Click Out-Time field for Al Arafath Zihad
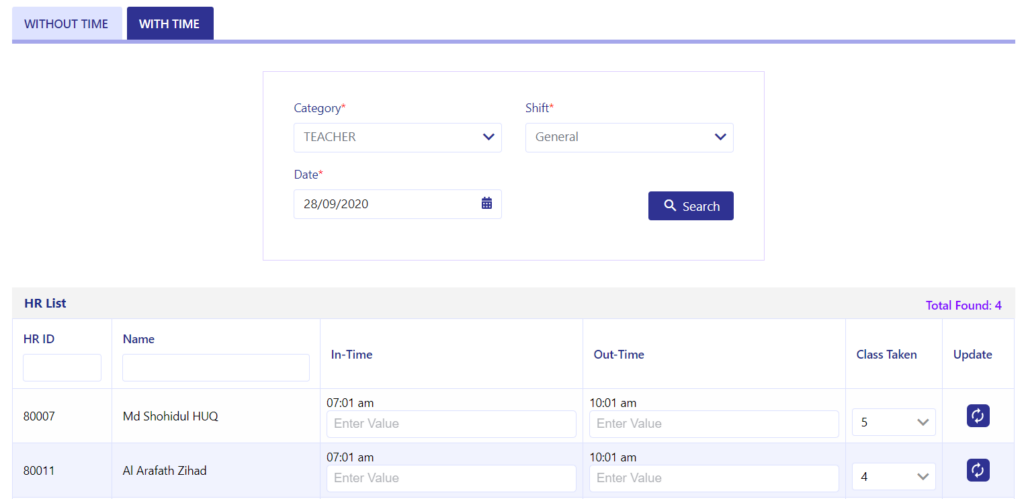 click(714, 478)
